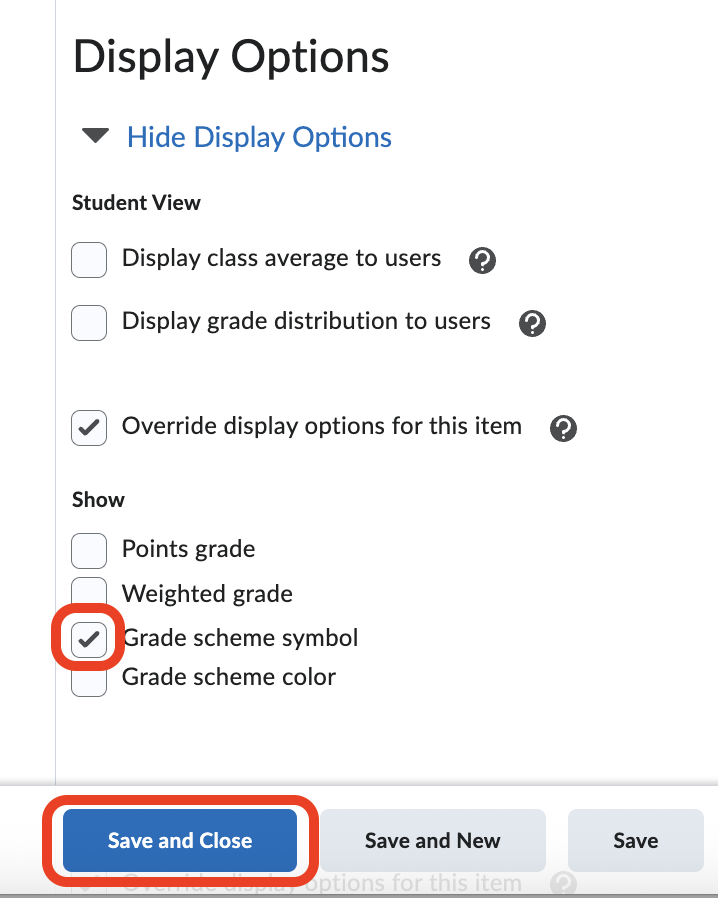Enable Display class average to users checkbox
This screenshot has width=718, height=898.
89,260
